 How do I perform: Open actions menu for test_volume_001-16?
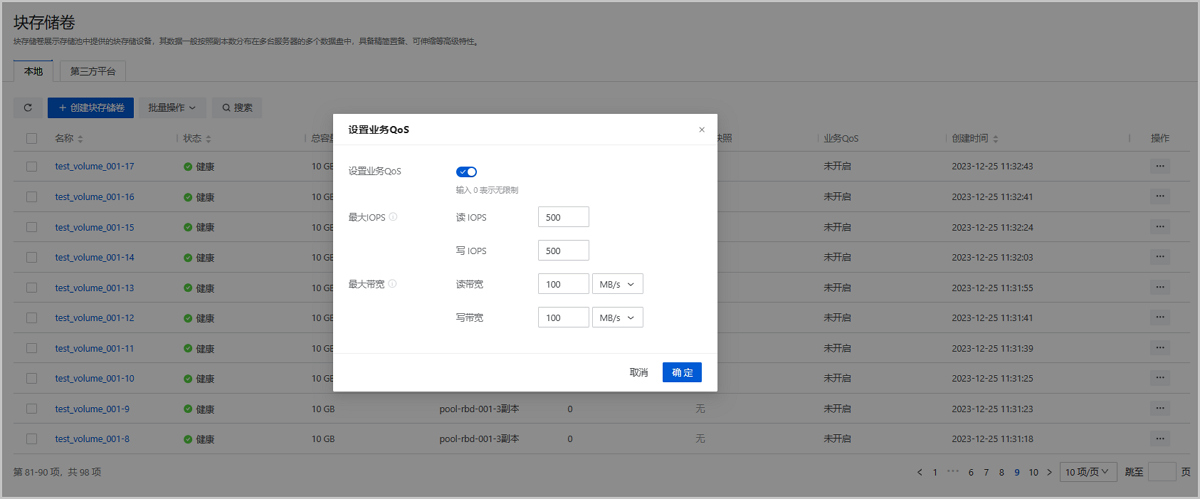tap(1160, 196)
